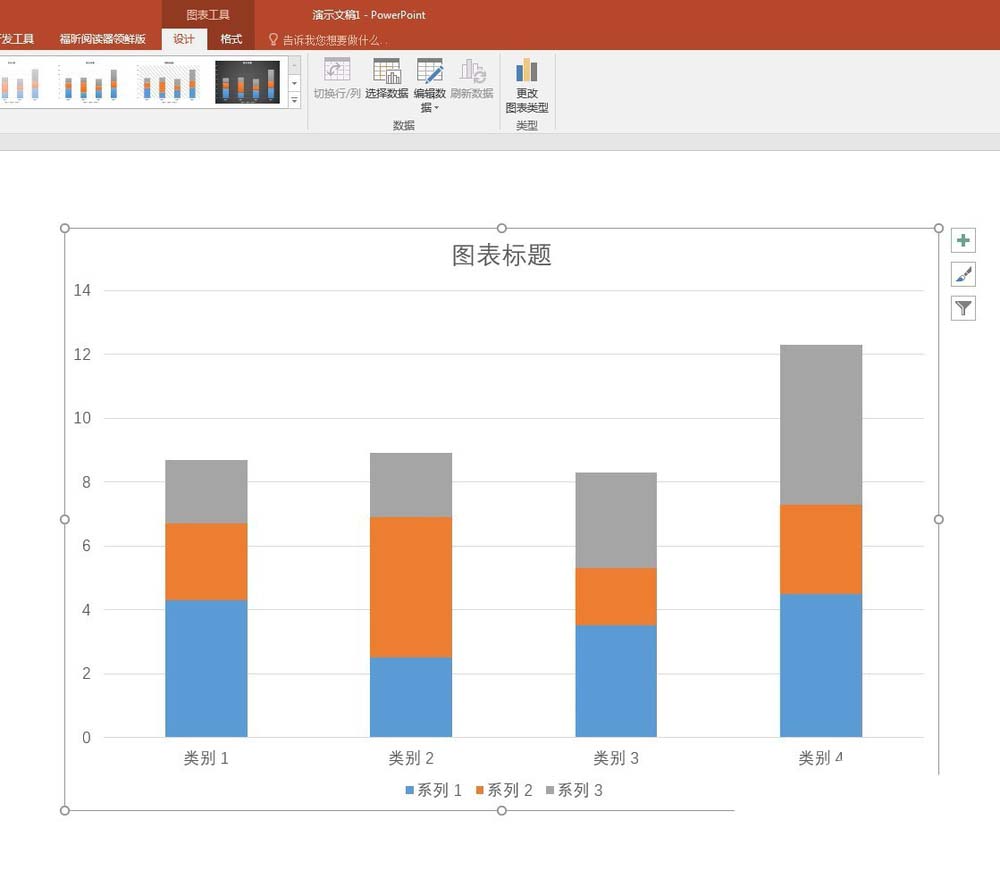Click the gray segment of 类别 4 bar
1000x870 pixels.
click(821, 424)
